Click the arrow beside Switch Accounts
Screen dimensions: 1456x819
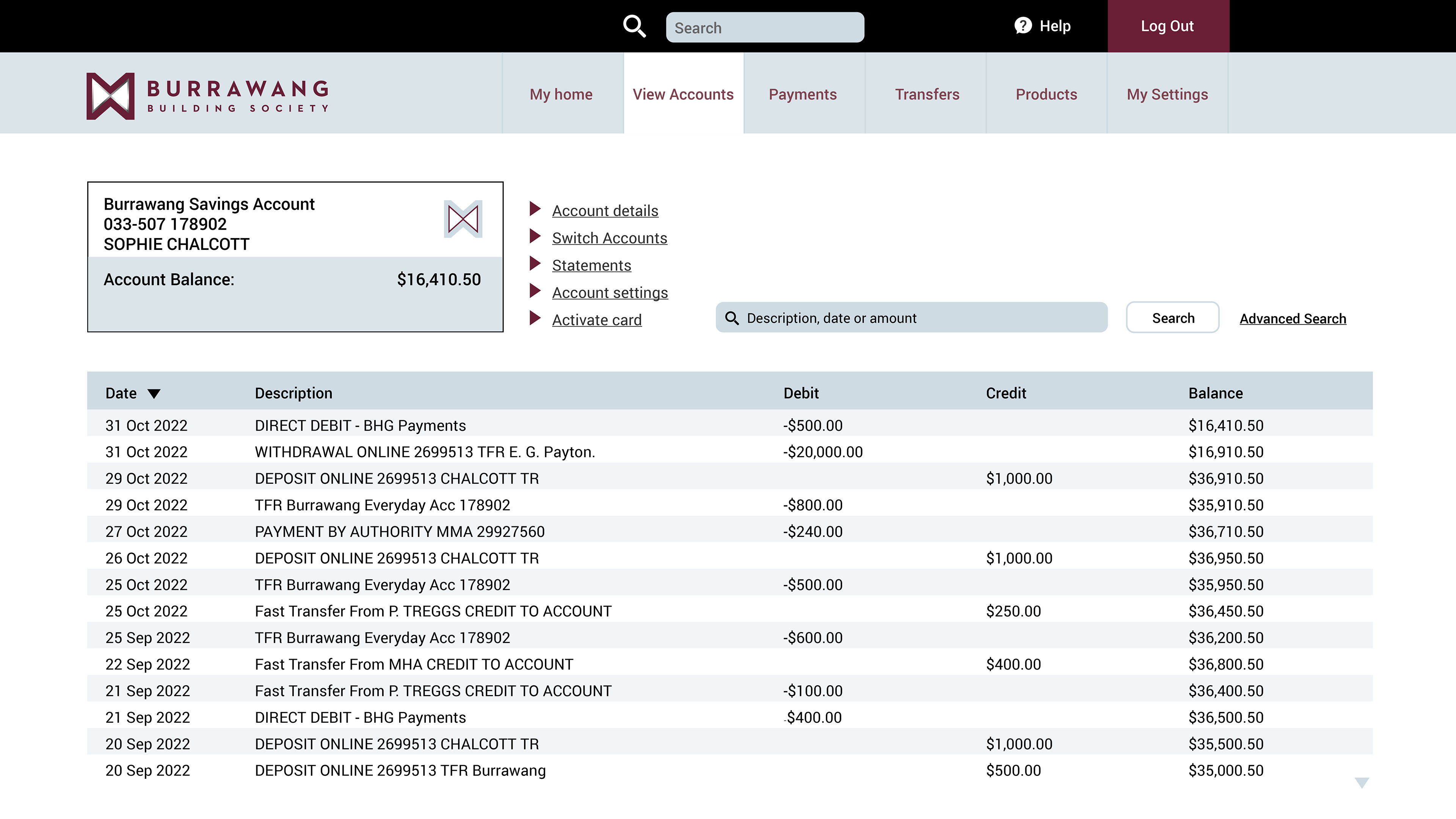point(535,236)
